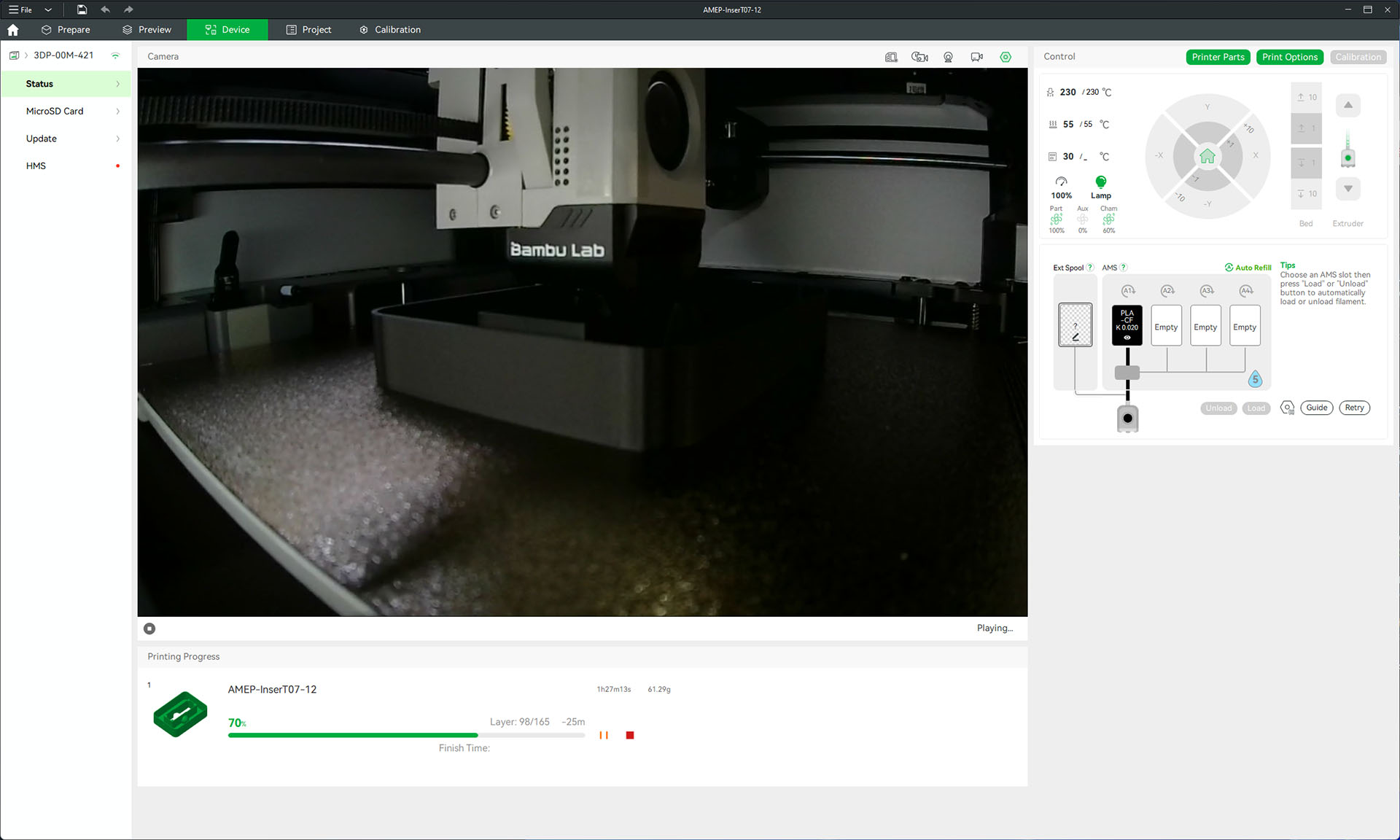Select the PLA-CF AMS slot A1
Viewport: 1400px width, 840px height.
pos(1127,324)
